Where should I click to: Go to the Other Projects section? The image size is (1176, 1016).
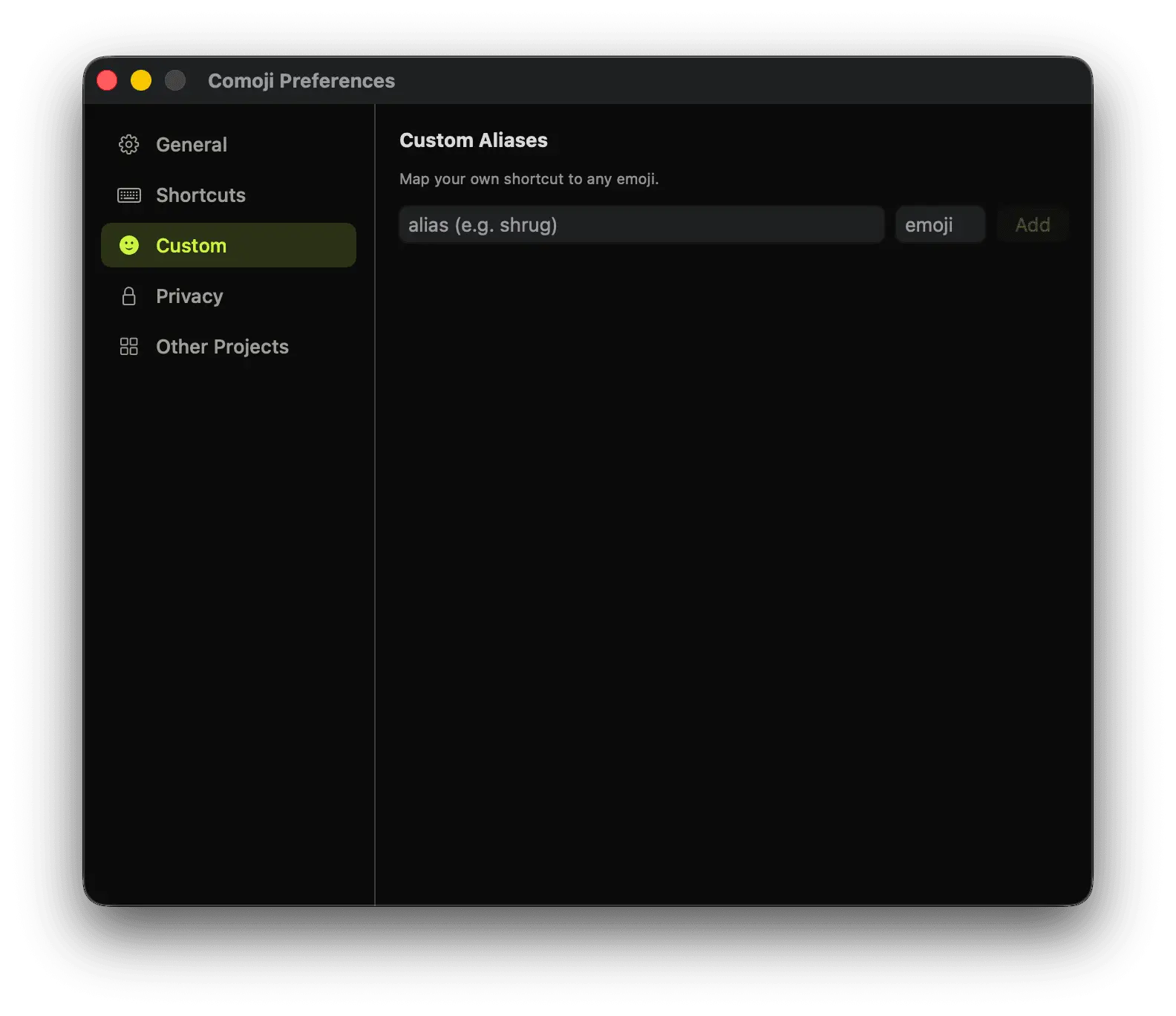(229, 346)
